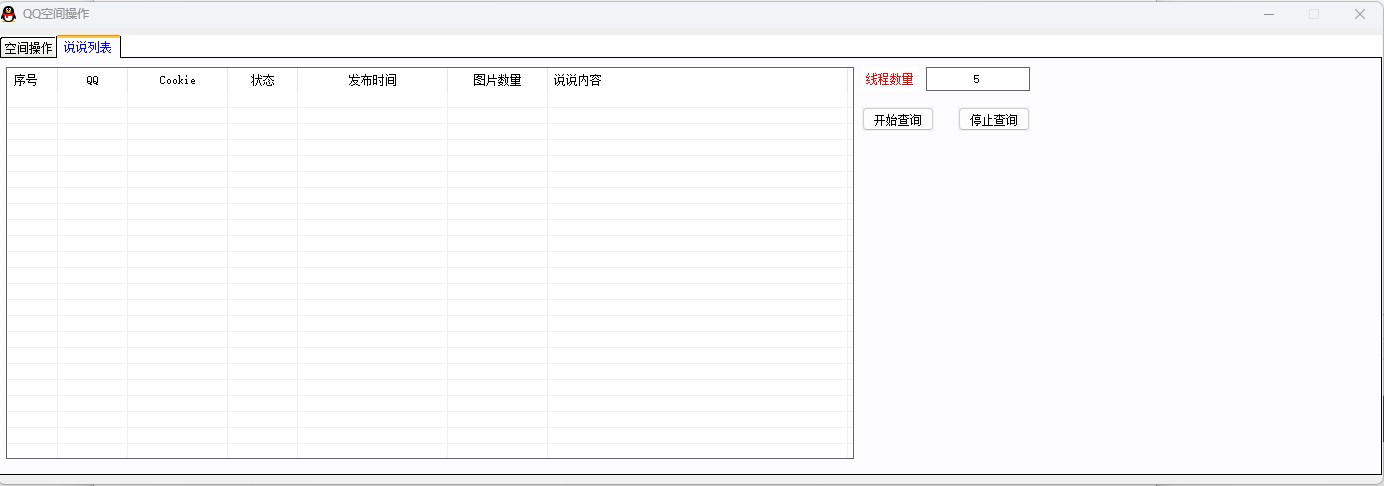
Task: Select the 说说列表 tab
Action: click(88, 47)
